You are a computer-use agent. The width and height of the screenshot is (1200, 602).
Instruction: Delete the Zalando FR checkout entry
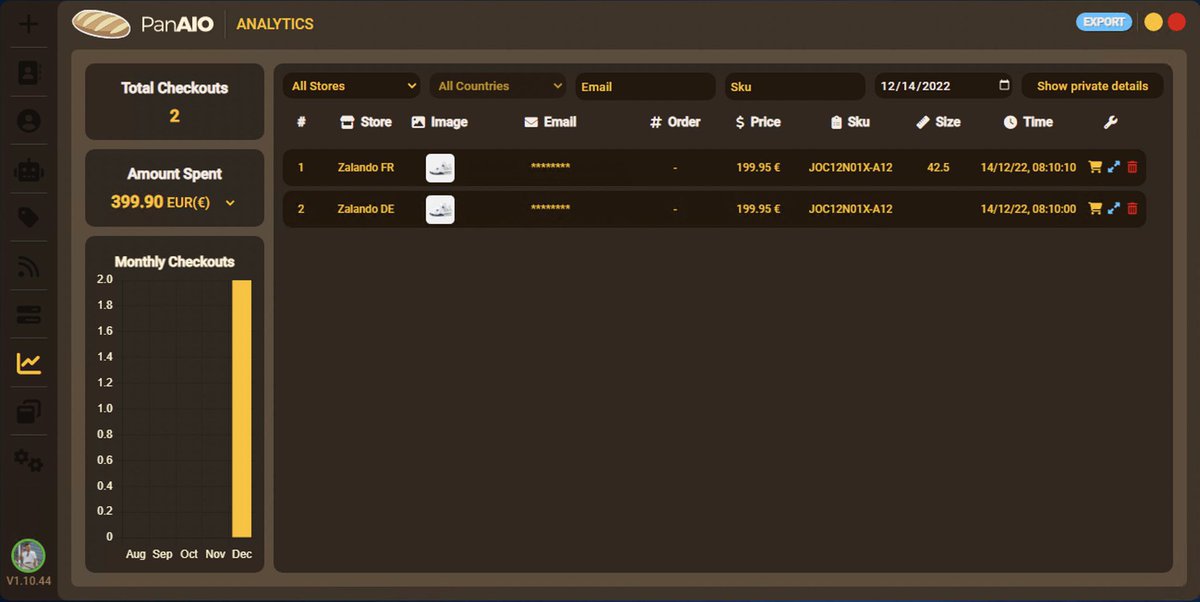pos(1132,167)
